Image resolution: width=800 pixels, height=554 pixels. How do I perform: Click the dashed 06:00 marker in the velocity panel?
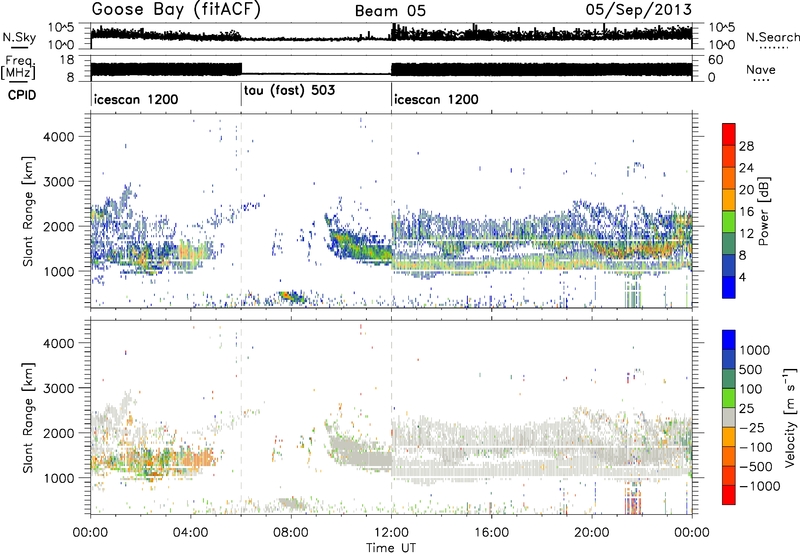click(x=241, y=417)
